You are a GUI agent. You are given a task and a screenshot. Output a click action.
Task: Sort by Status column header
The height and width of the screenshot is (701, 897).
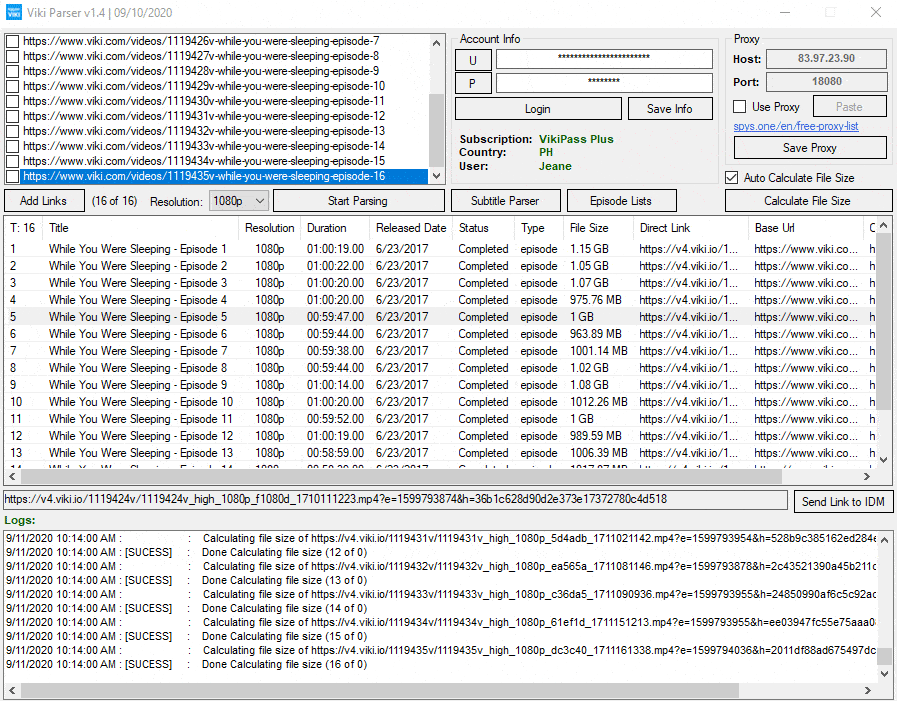click(483, 228)
